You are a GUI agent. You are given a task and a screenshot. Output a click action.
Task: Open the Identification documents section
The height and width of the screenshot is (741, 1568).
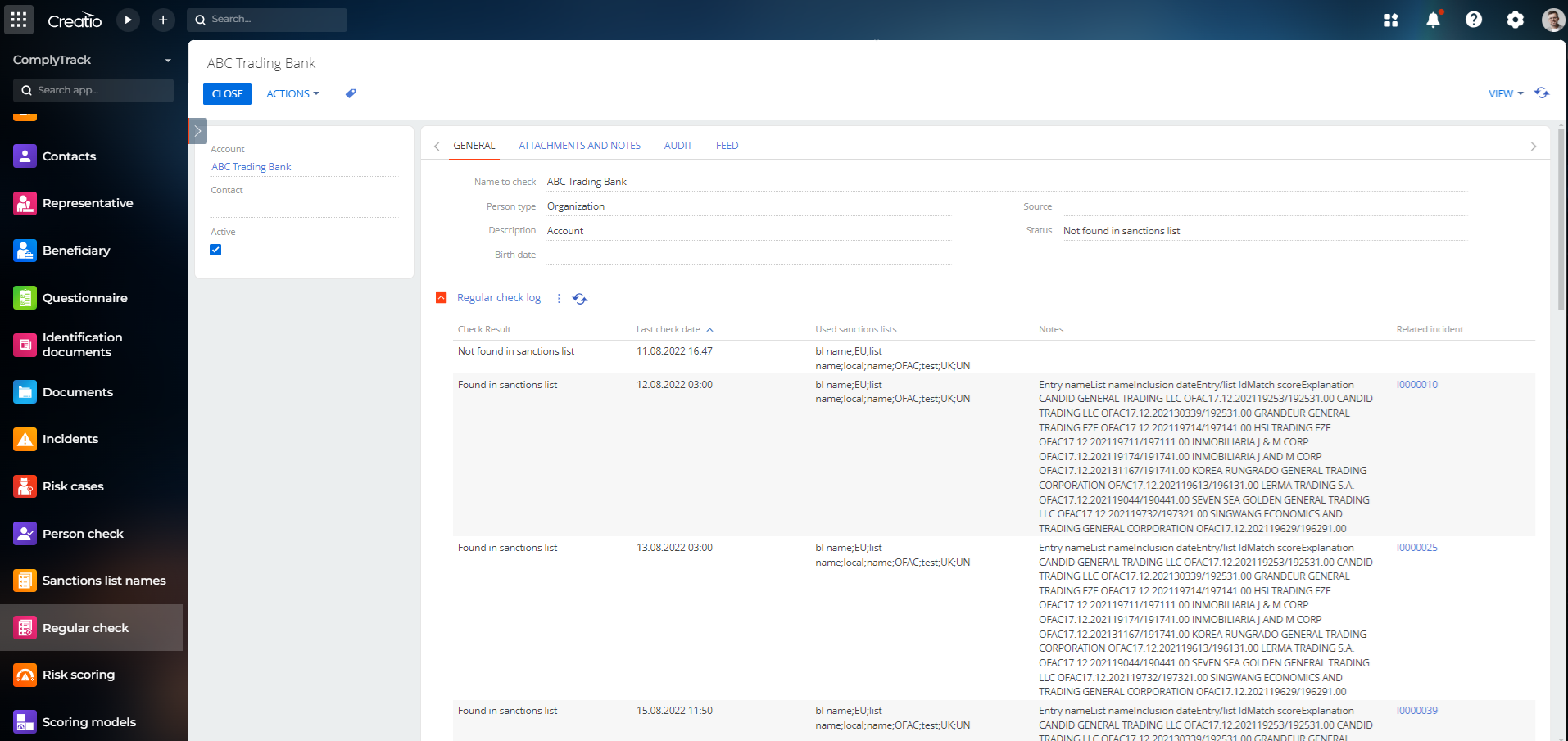(82, 344)
